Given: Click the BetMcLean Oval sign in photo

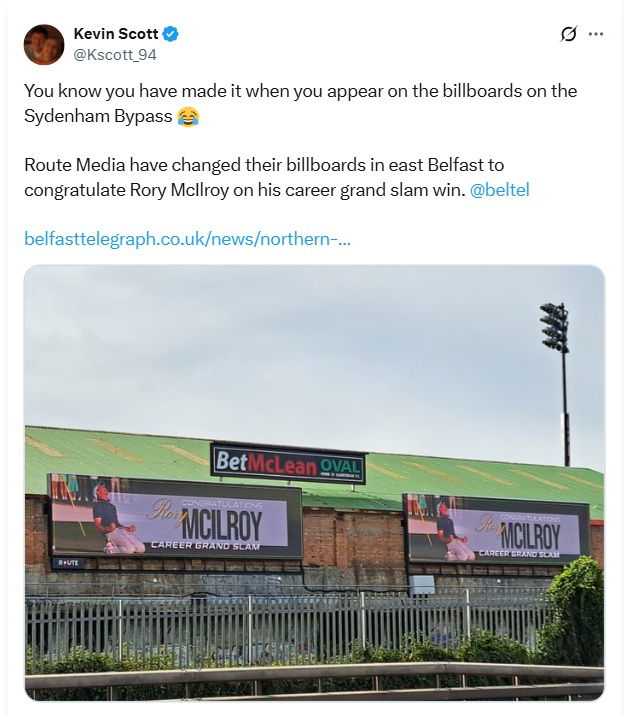Looking at the screenshot, I should pyautogui.click(x=288, y=463).
